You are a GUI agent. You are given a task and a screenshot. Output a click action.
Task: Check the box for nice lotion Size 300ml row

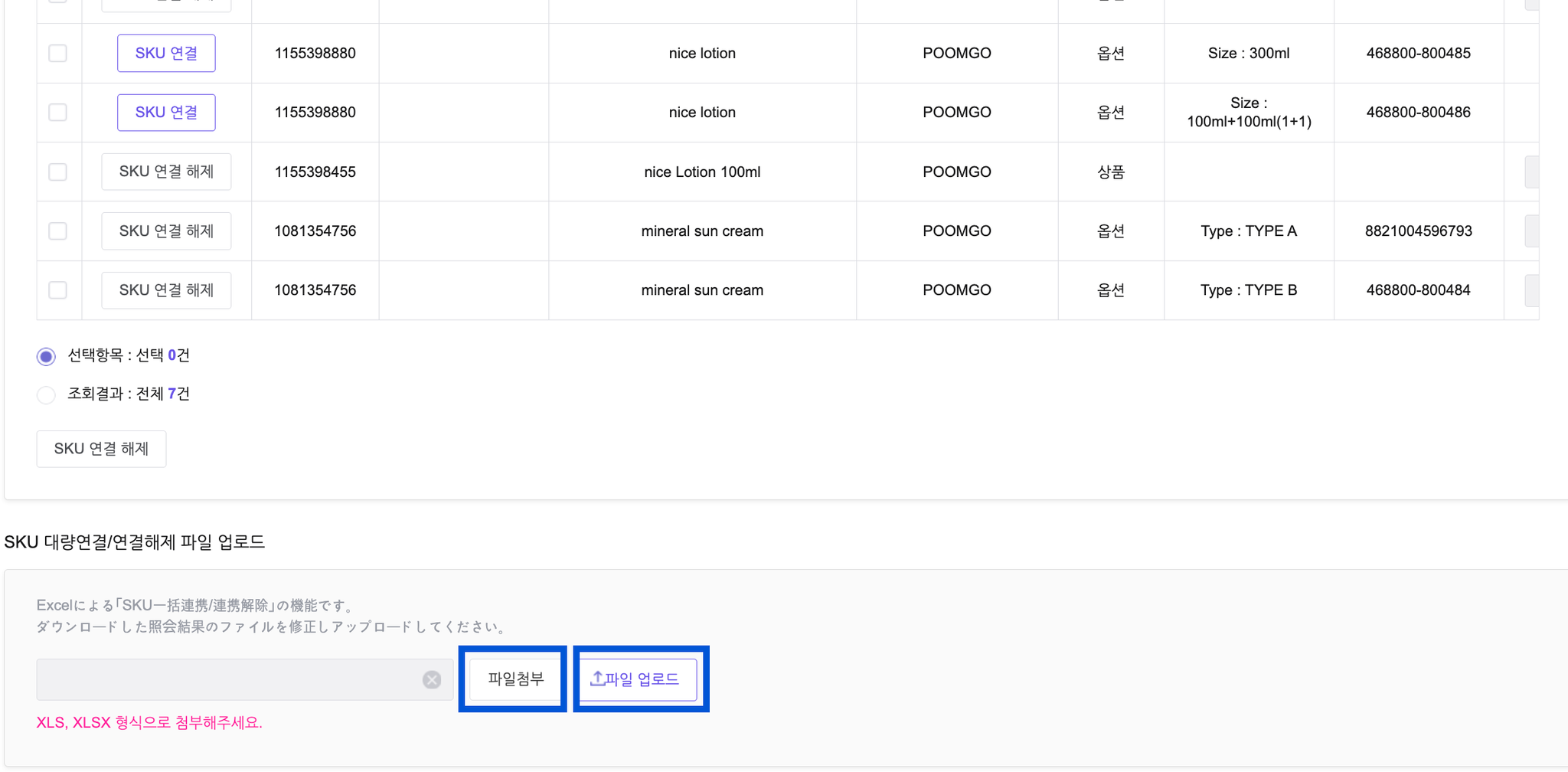pyautogui.click(x=57, y=53)
